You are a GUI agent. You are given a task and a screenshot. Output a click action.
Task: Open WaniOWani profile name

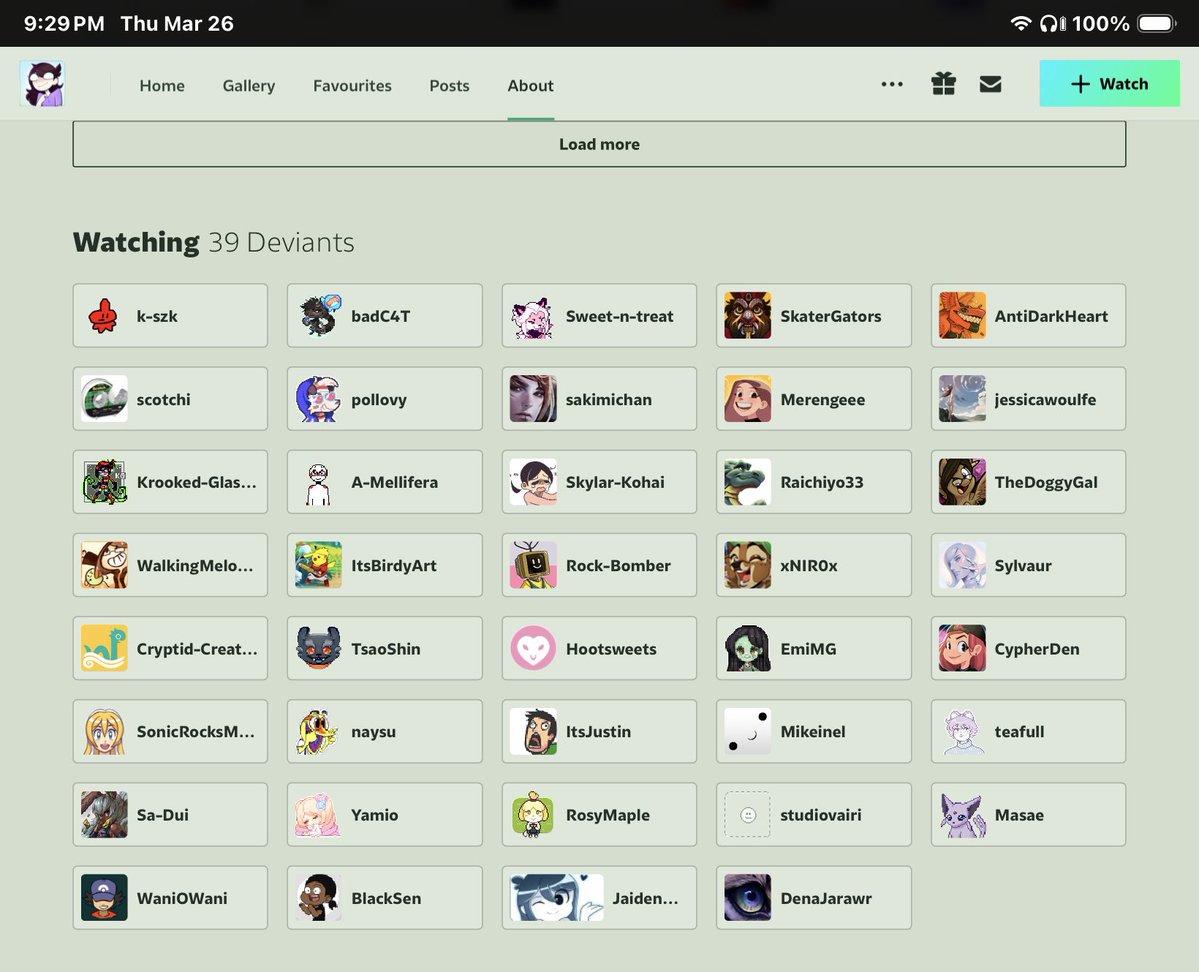click(x=182, y=899)
